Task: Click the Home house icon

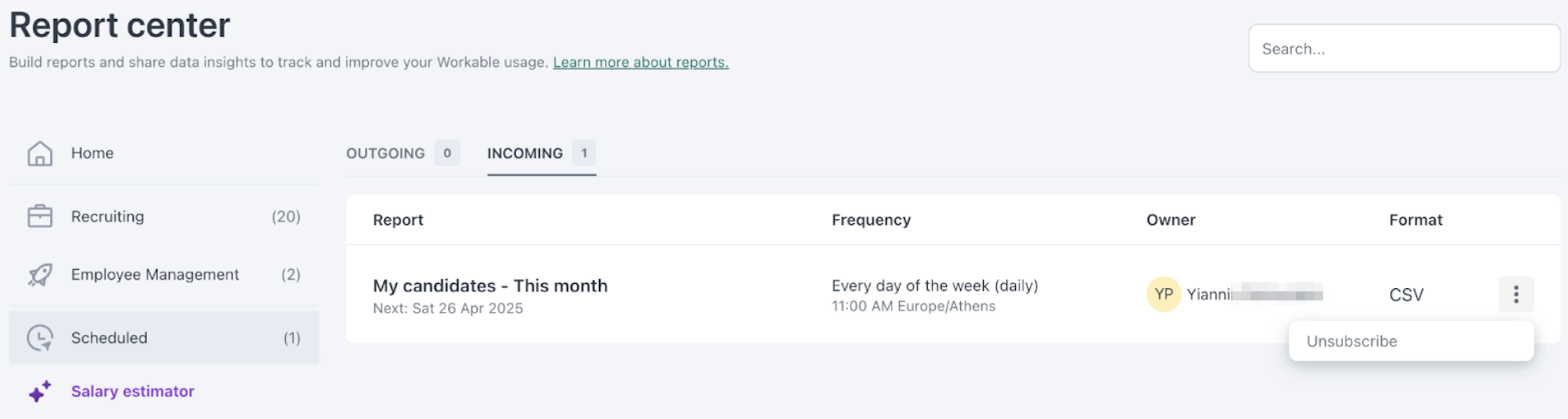Action: point(40,153)
